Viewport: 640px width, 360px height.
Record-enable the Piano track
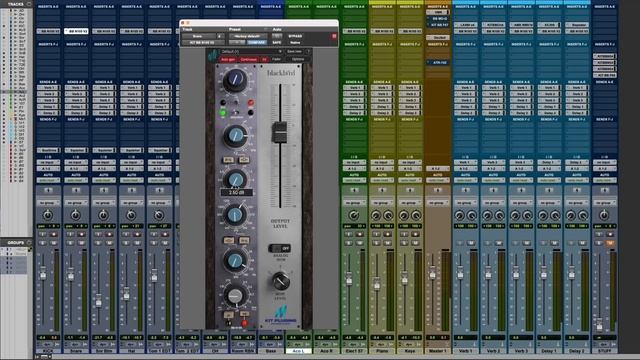tap(387, 234)
